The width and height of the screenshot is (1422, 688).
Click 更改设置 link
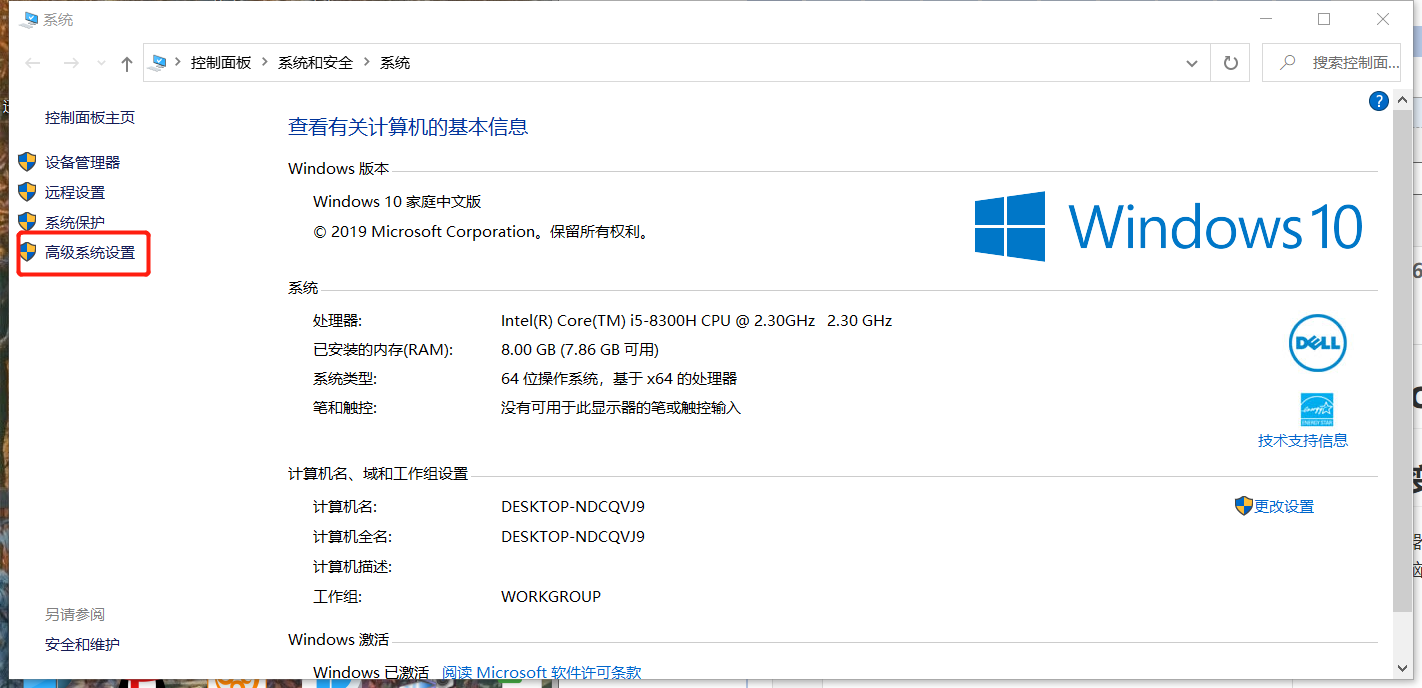1284,506
